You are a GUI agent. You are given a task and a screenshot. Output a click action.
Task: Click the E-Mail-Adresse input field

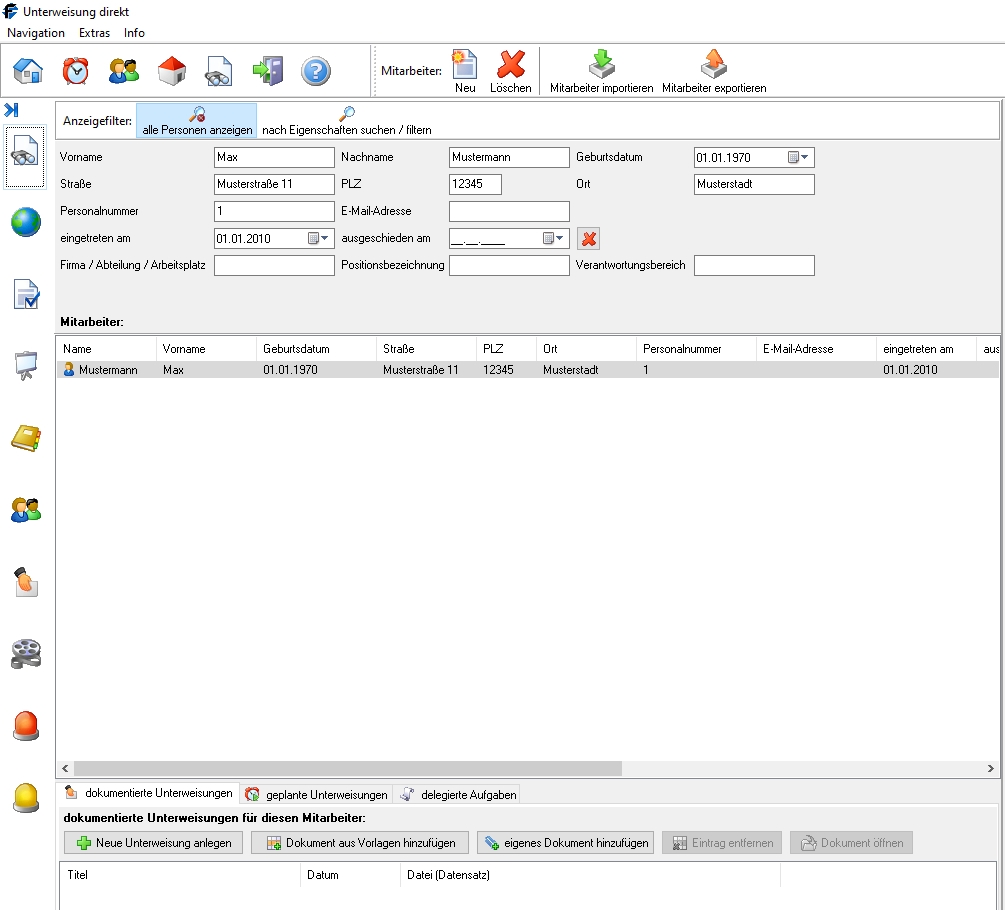tap(509, 211)
